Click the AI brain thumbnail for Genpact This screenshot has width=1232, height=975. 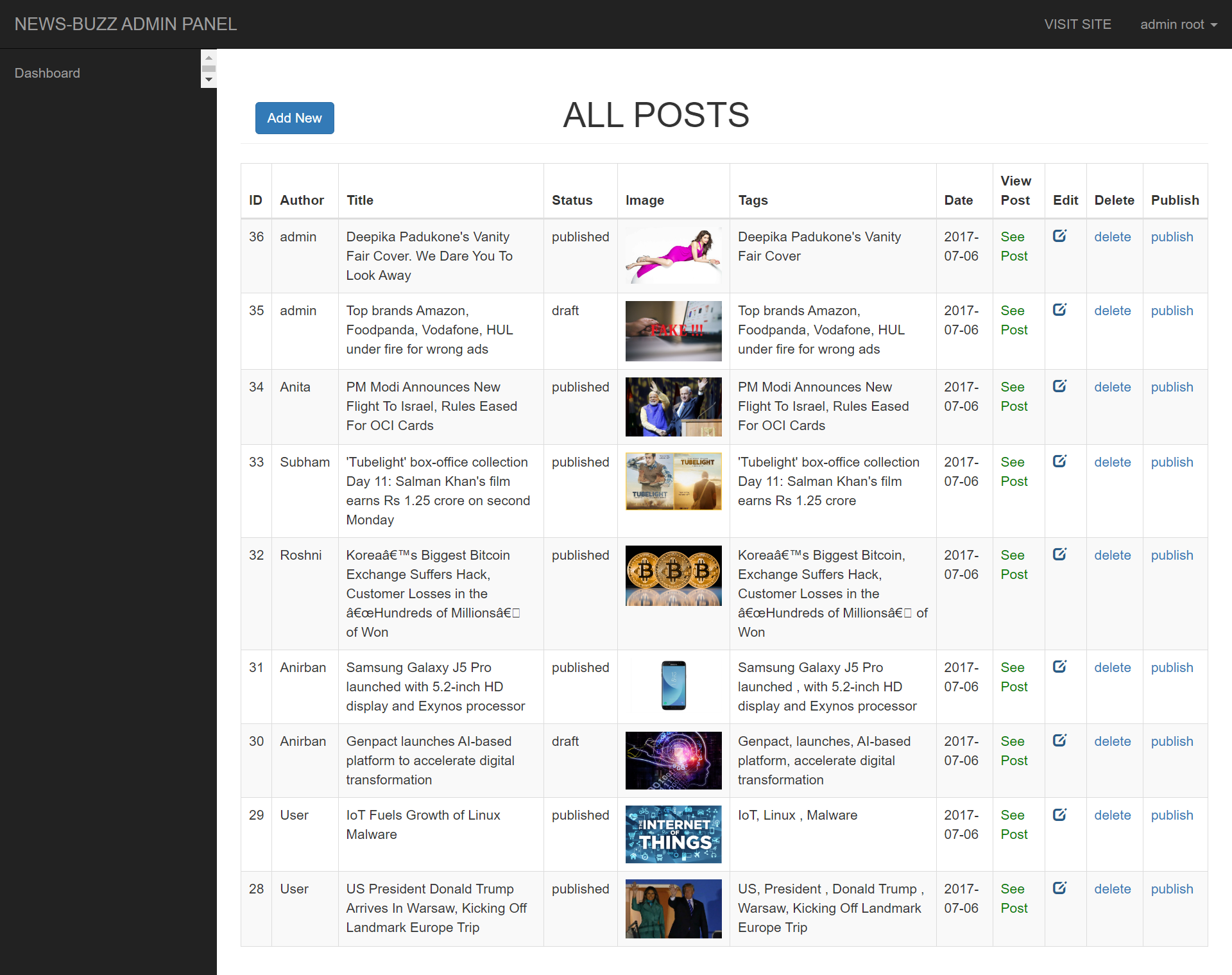click(673, 761)
